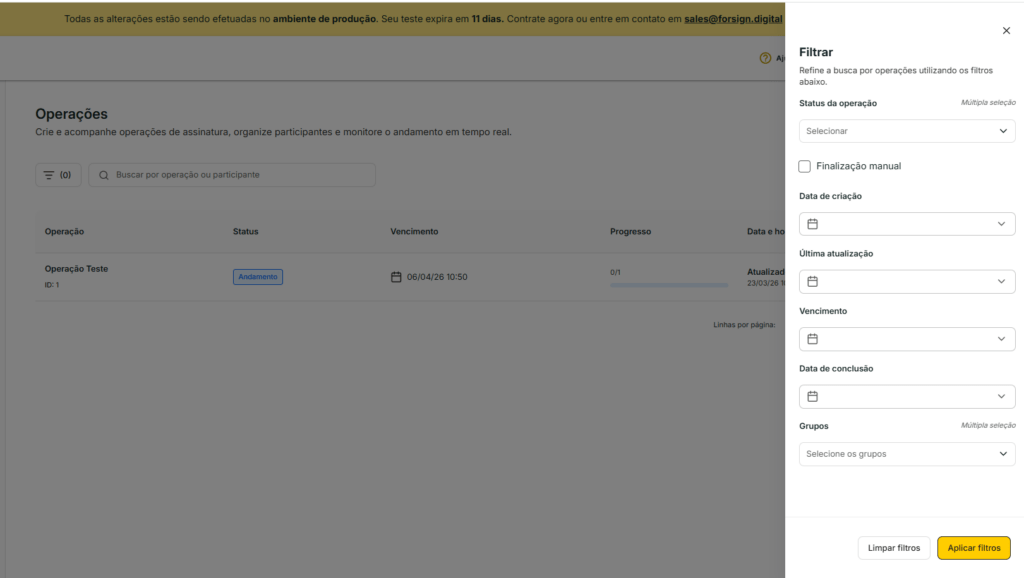Image resolution: width=1024 pixels, height=578 pixels.
Task: Expand Data de conclusão chevron arrow
Action: tap(1001, 397)
